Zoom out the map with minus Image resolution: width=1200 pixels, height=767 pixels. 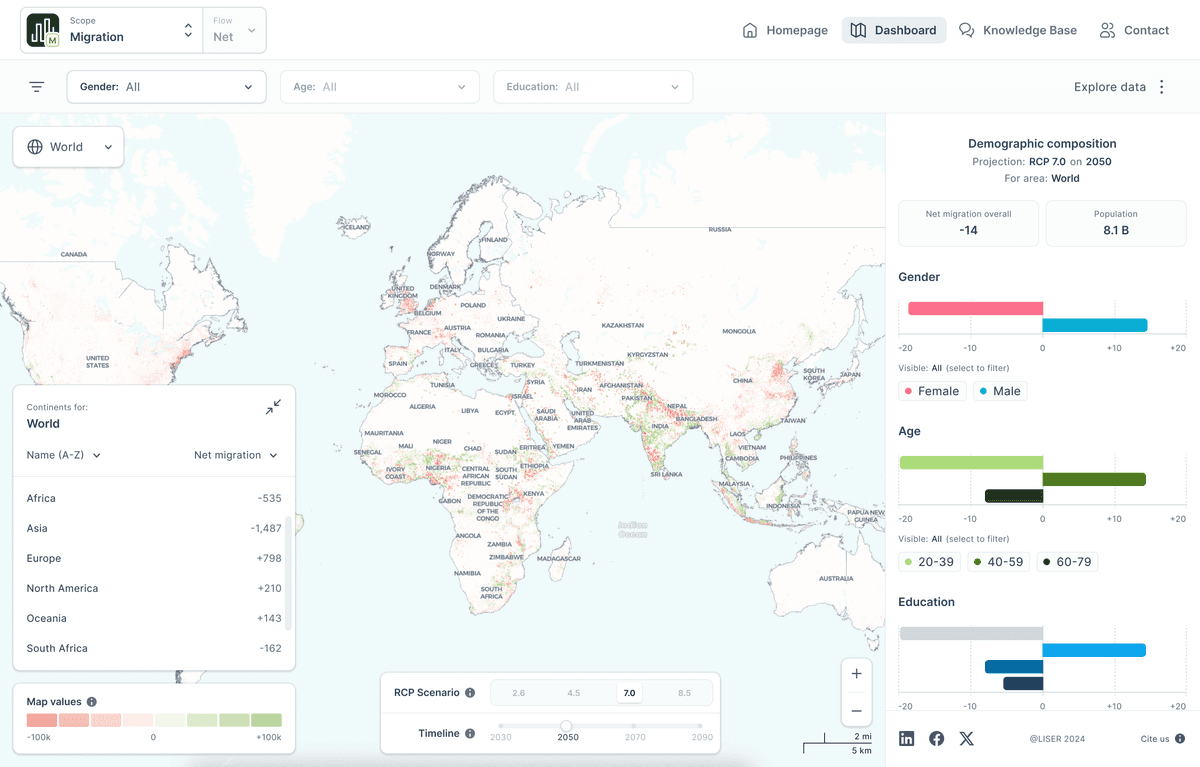tap(856, 711)
